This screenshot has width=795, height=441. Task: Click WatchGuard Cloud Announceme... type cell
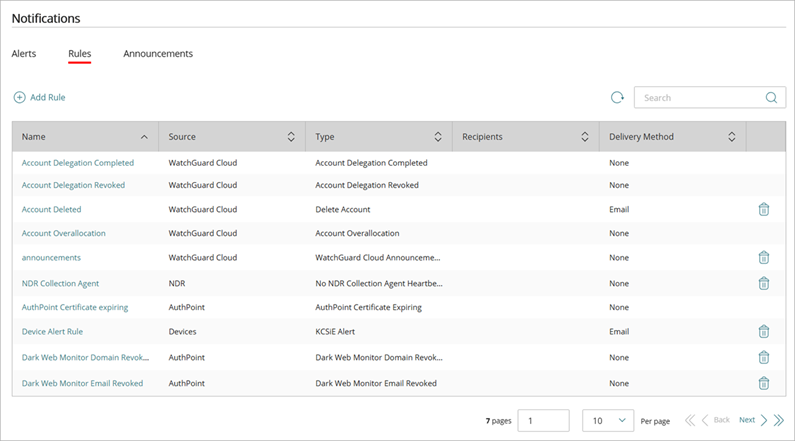pos(378,258)
